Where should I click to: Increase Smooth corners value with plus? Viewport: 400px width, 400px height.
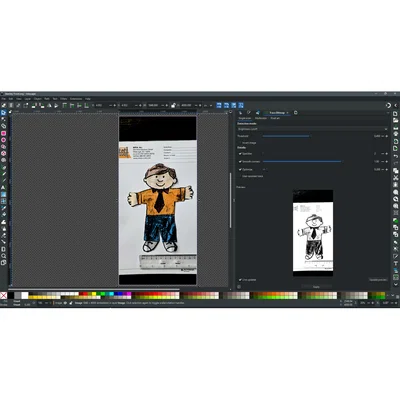[x=387, y=162]
